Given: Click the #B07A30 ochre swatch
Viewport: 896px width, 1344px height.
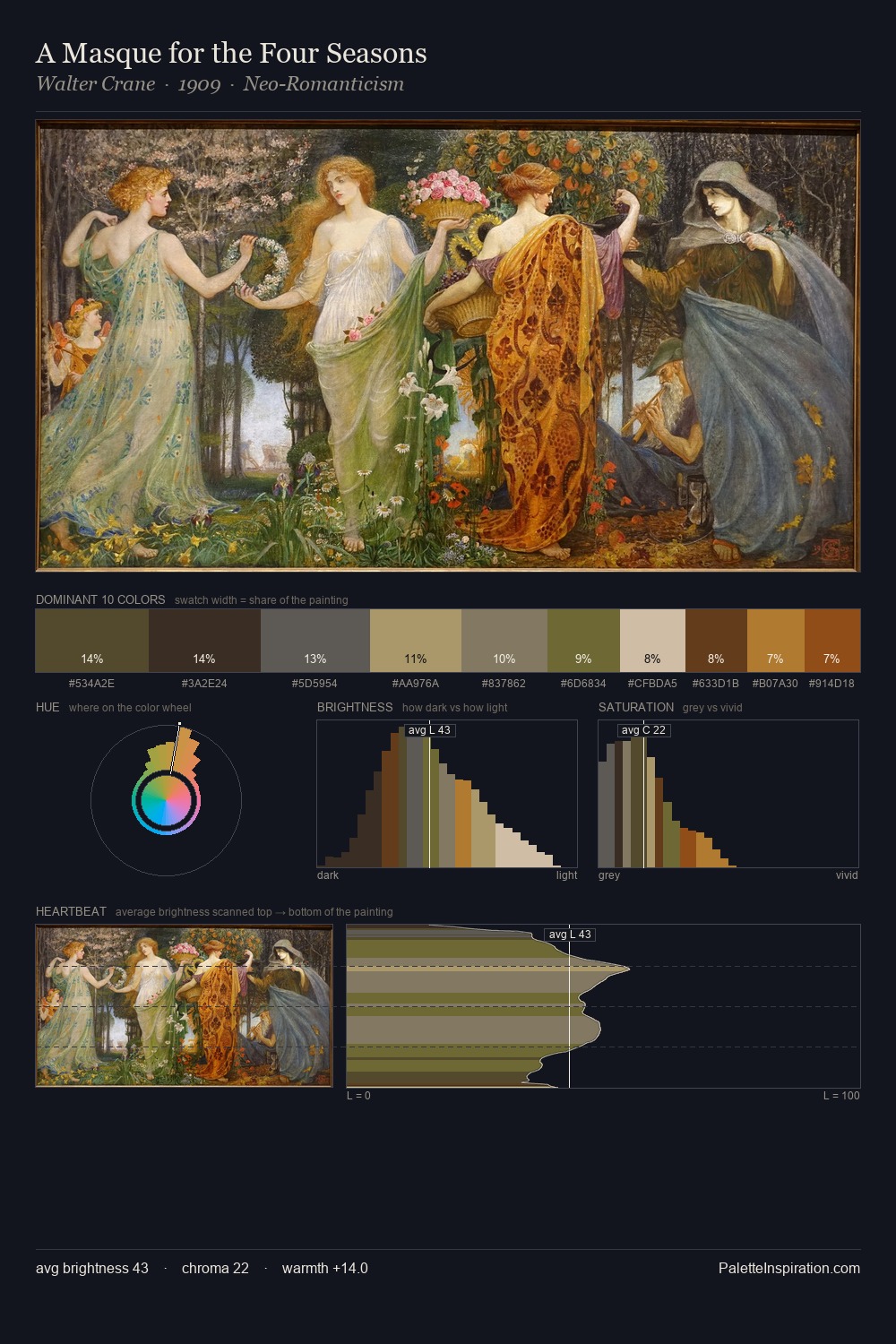Looking at the screenshot, I should (776, 641).
